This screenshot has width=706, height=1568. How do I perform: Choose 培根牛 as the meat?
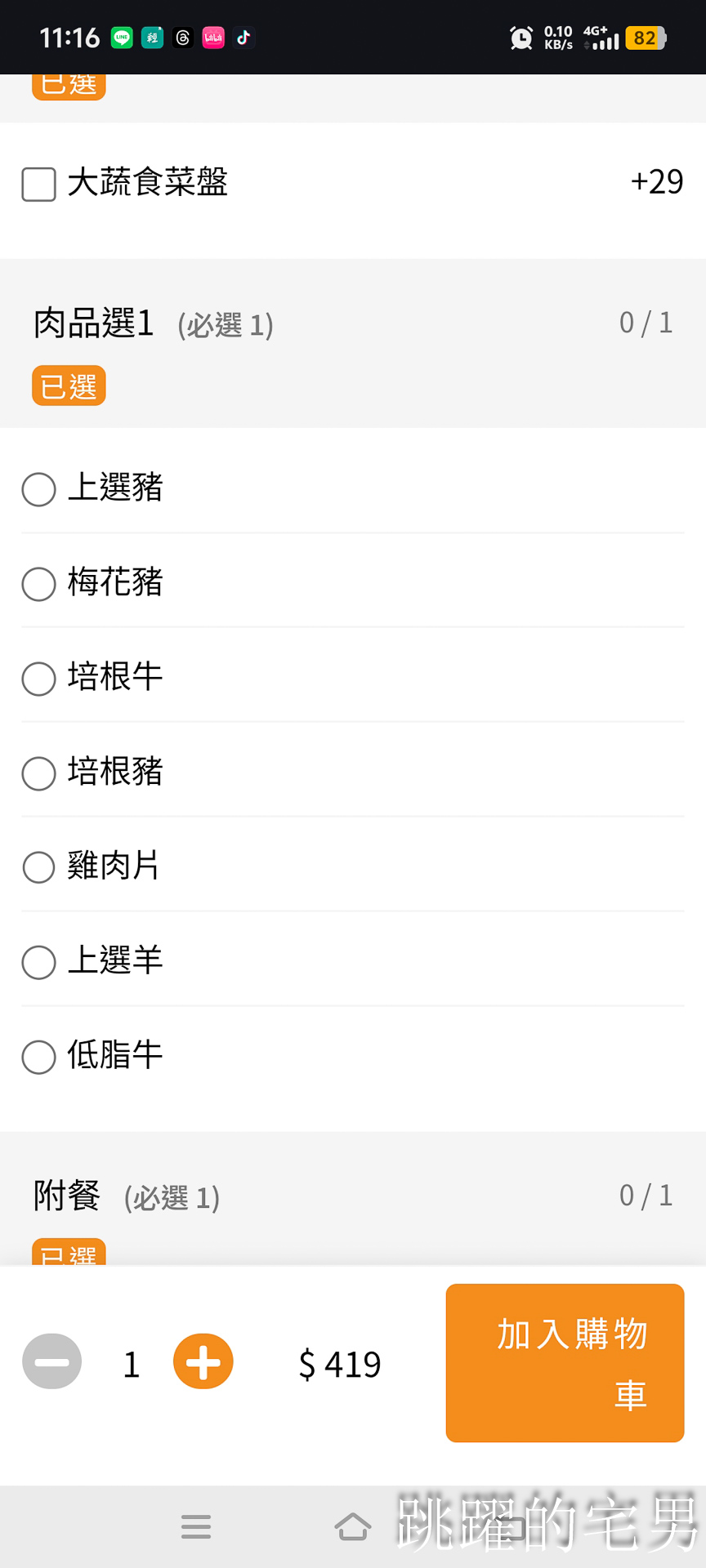38,679
